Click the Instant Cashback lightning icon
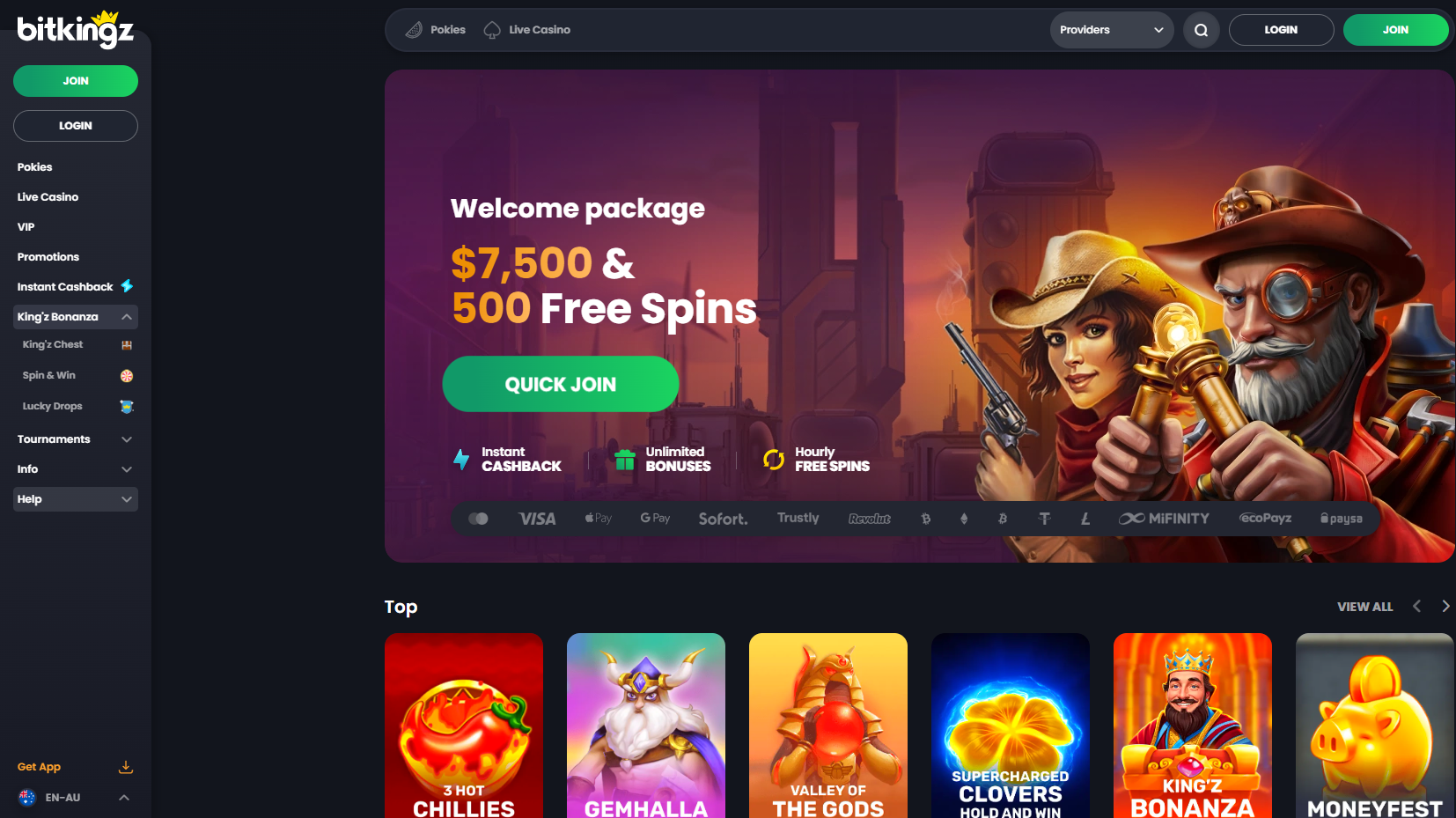 [127, 286]
